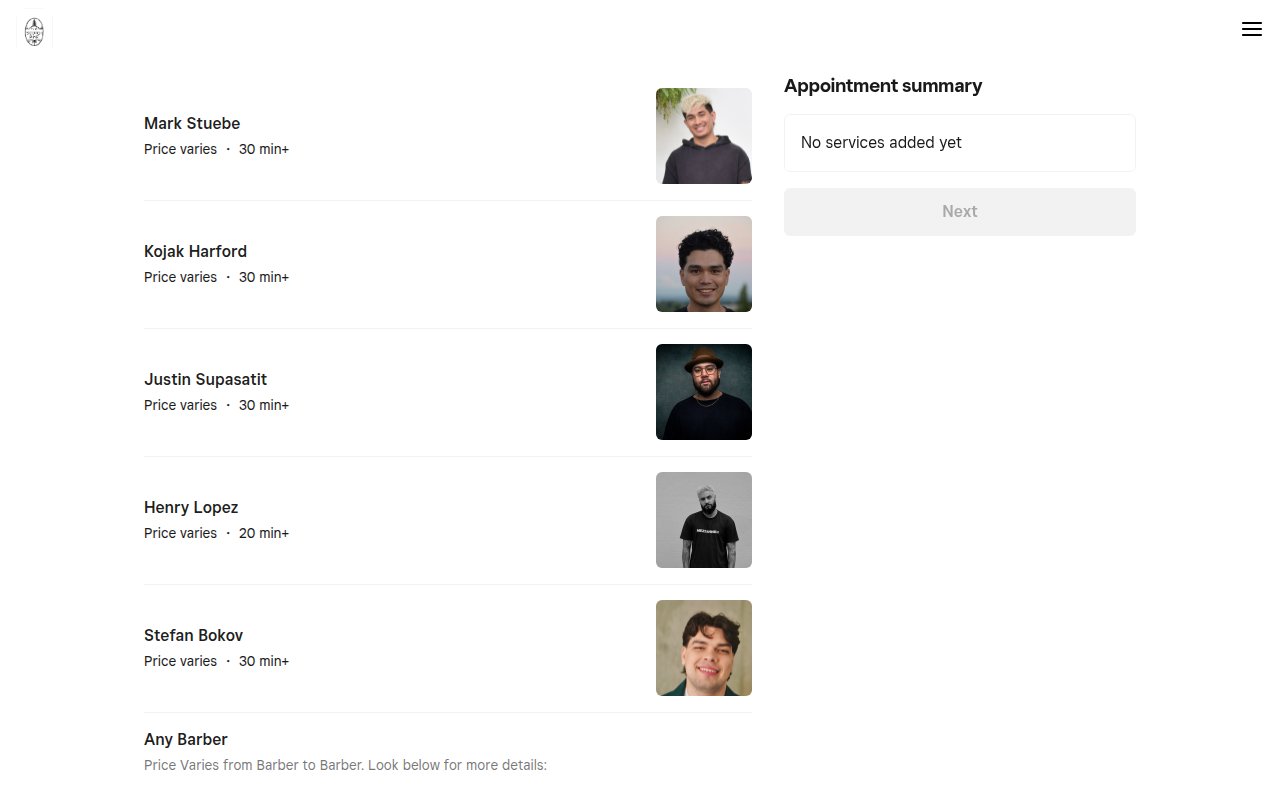Click the Appointment summary heading
This screenshot has height=800, width=1280.
[x=883, y=86]
